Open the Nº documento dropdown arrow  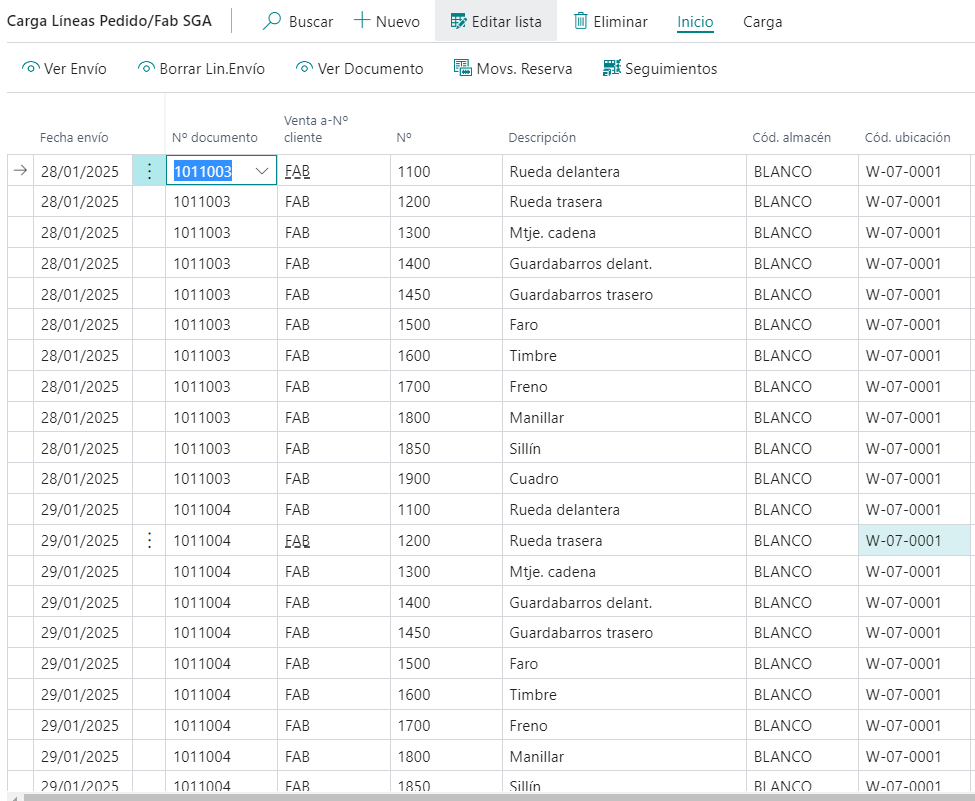(262, 171)
